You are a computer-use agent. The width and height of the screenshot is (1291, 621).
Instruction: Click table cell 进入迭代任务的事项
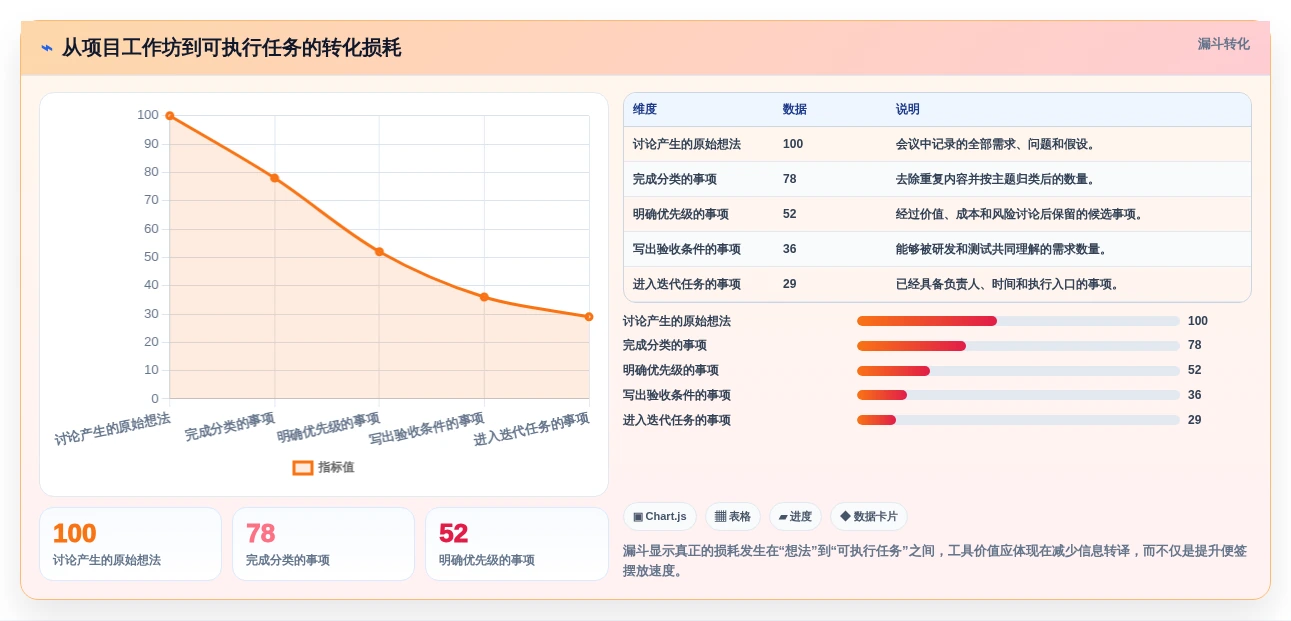(x=687, y=284)
